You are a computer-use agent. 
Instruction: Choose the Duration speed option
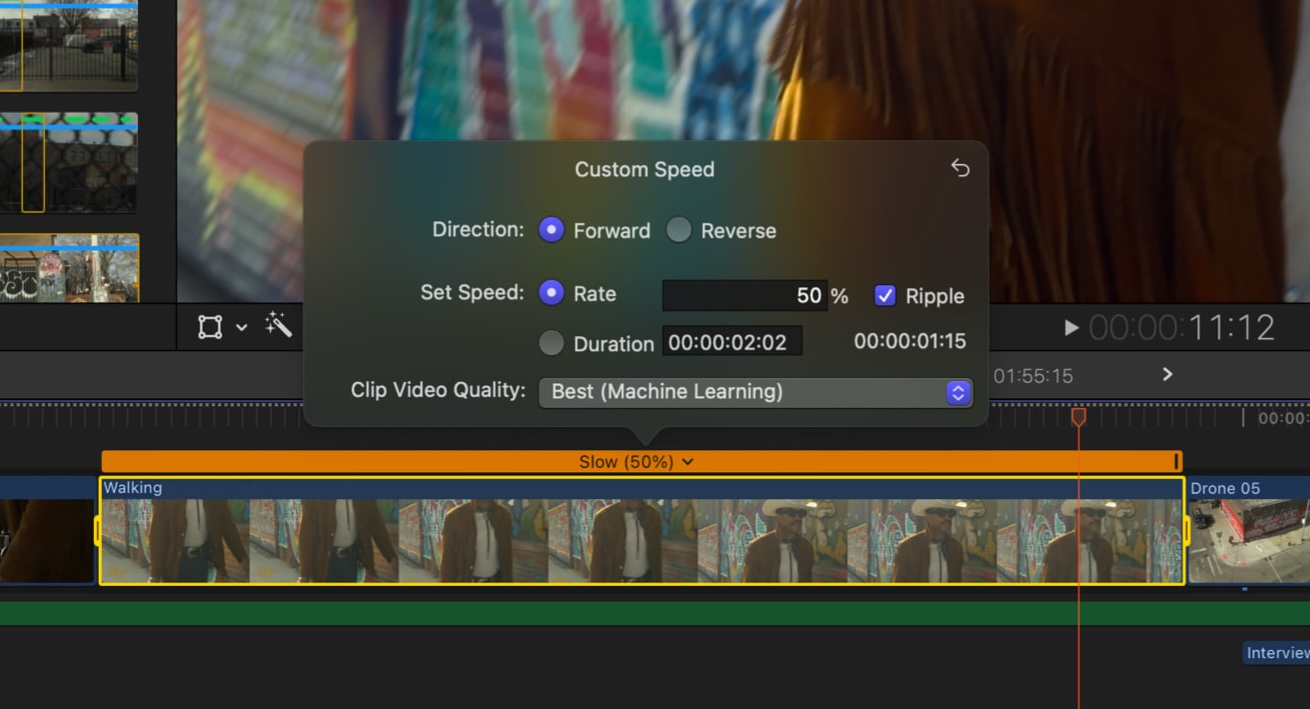tap(551, 343)
